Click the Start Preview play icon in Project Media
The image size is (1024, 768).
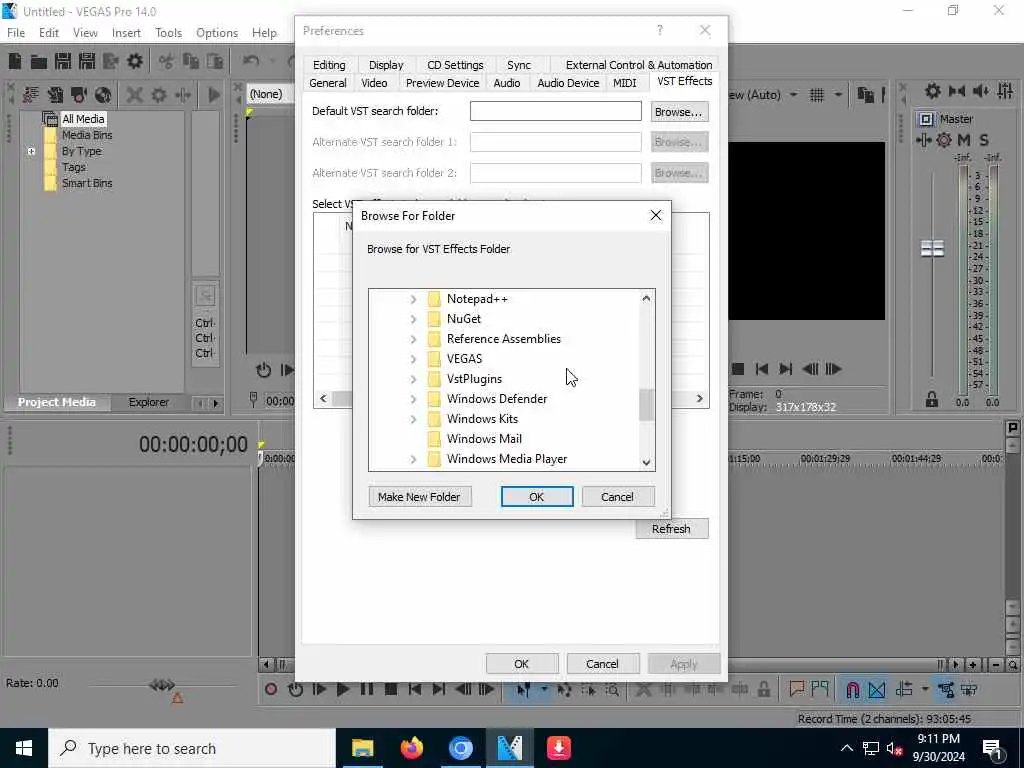coord(214,95)
